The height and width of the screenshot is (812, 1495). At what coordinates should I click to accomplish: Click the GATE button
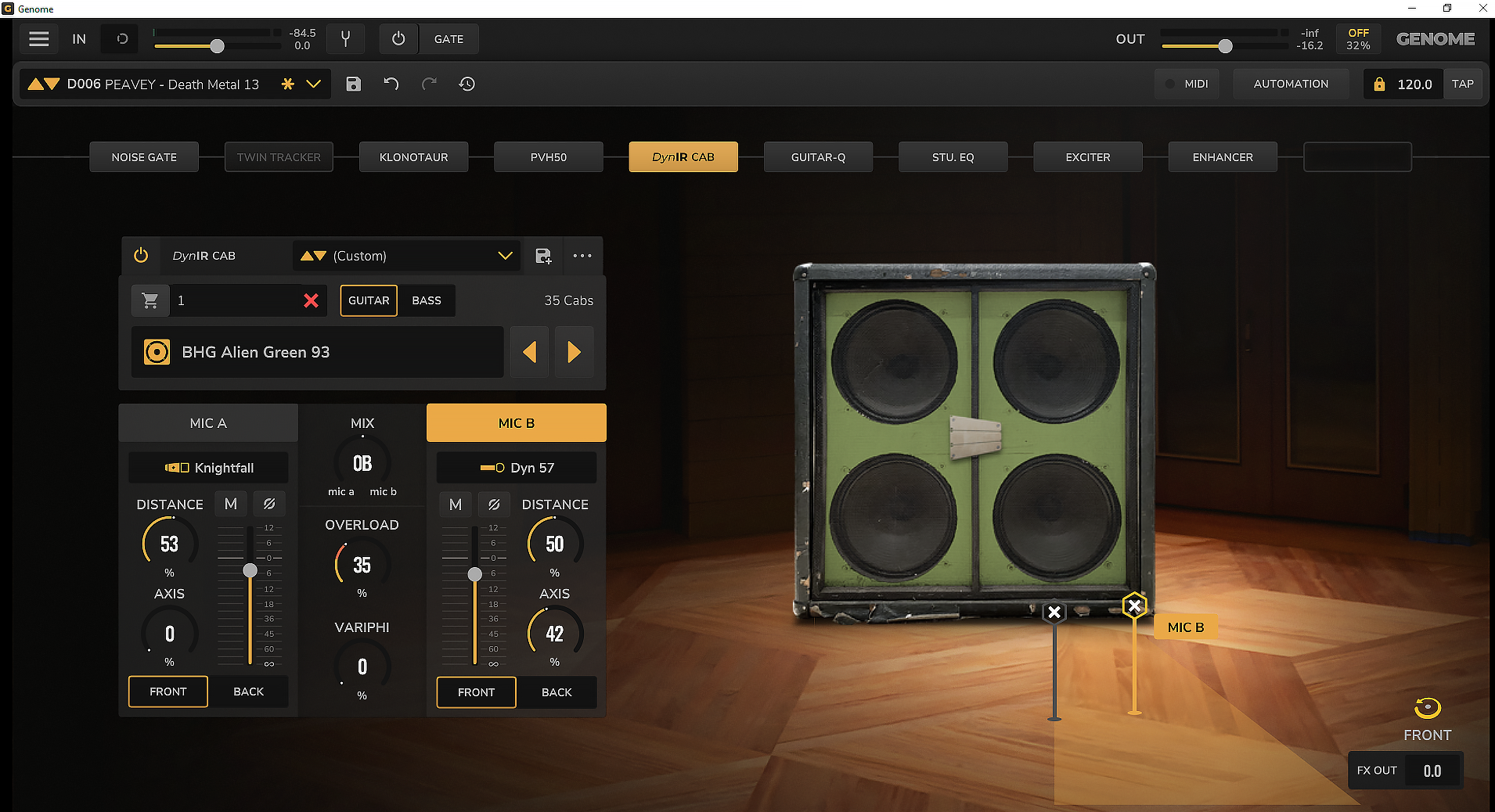tap(448, 39)
